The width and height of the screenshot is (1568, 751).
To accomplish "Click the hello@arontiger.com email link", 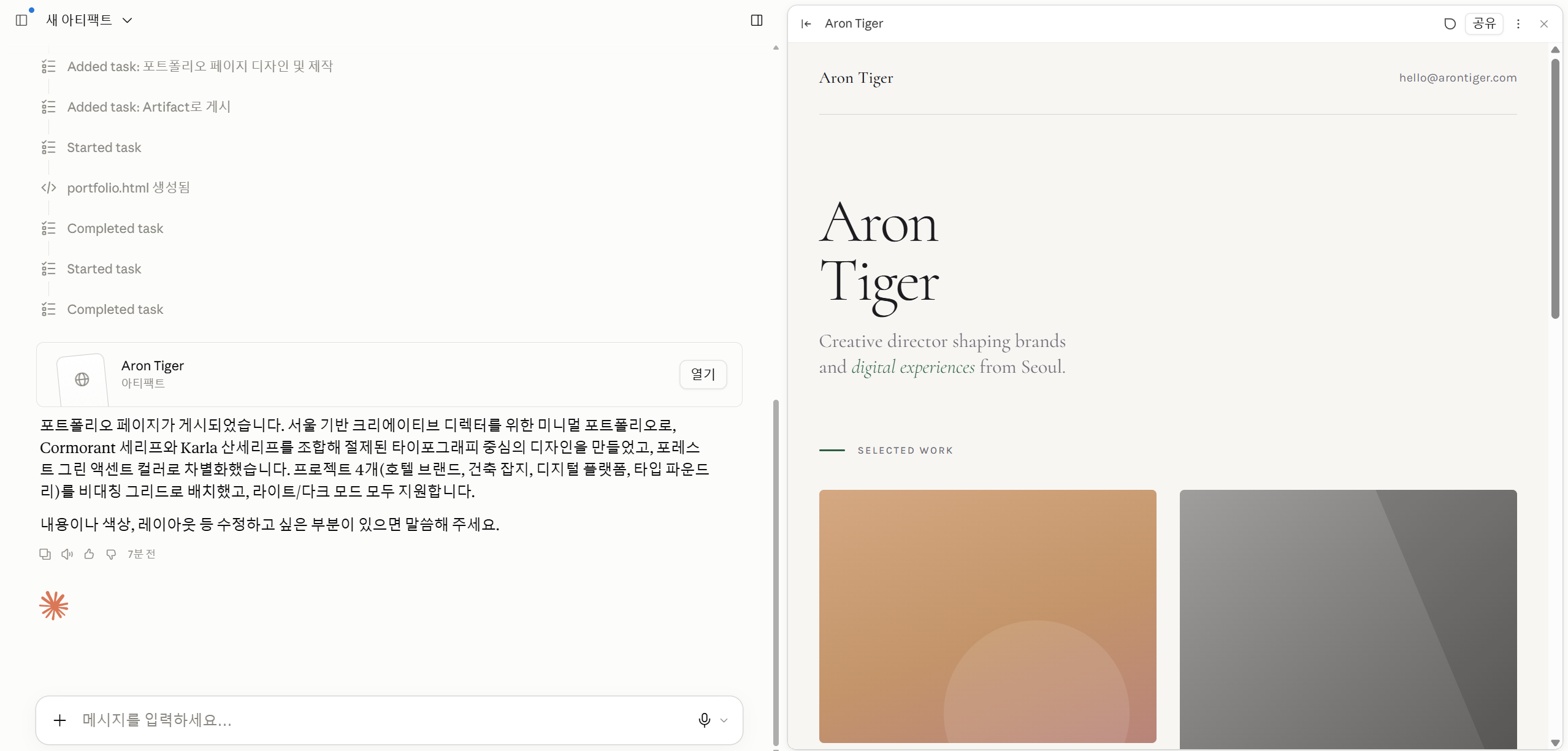I will [1458, 78].
